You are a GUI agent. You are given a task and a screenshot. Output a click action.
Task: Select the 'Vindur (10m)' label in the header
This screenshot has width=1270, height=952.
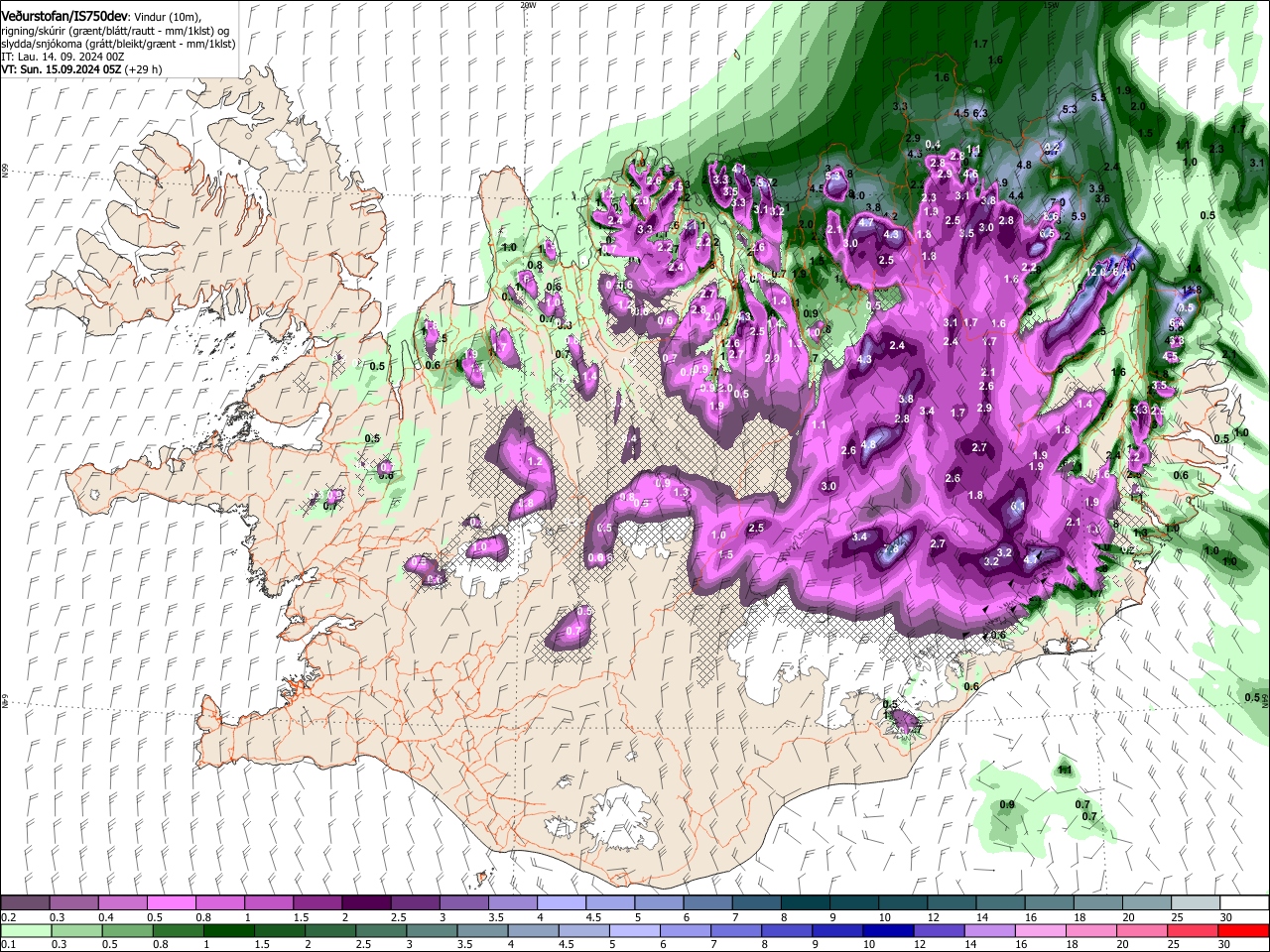pos(167,16)
